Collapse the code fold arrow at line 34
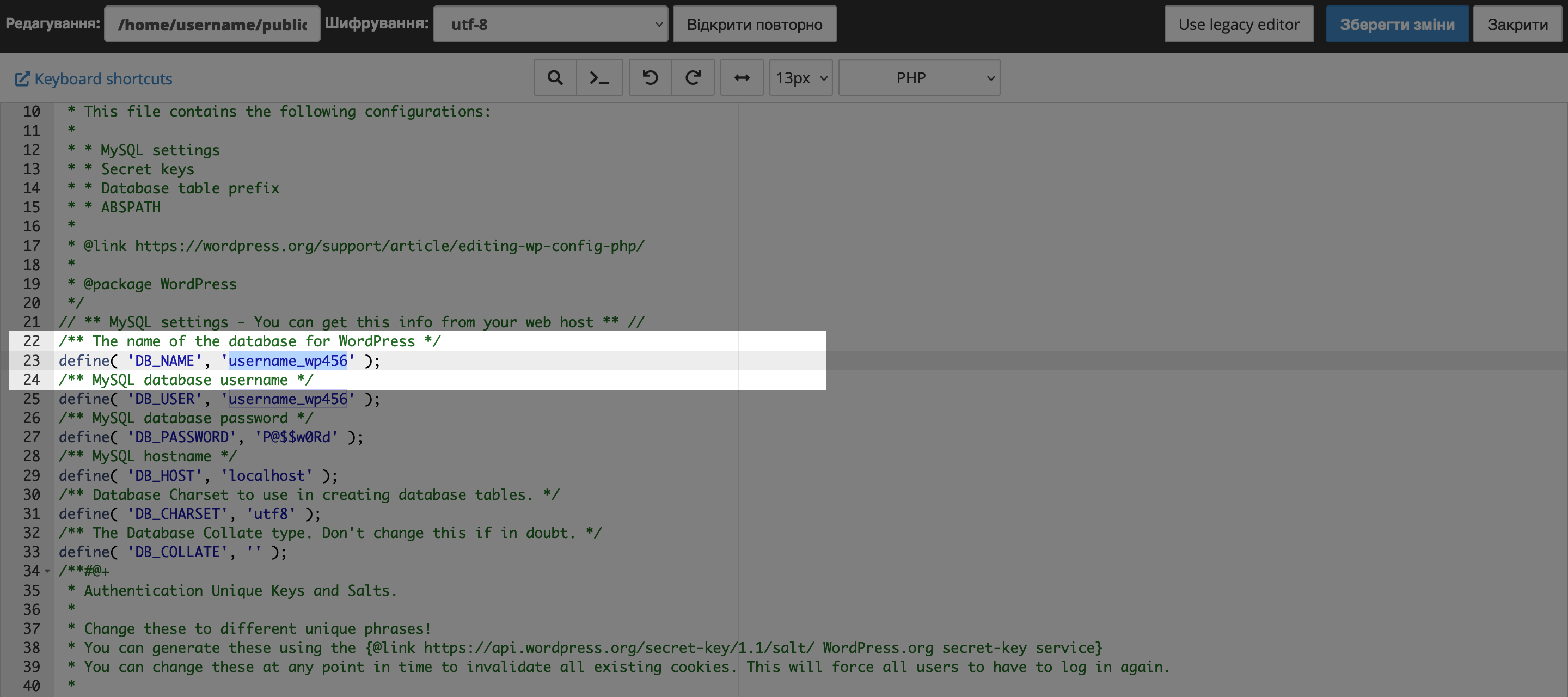The height and width of the screenshot is (697, 1568). pos(47,571)
